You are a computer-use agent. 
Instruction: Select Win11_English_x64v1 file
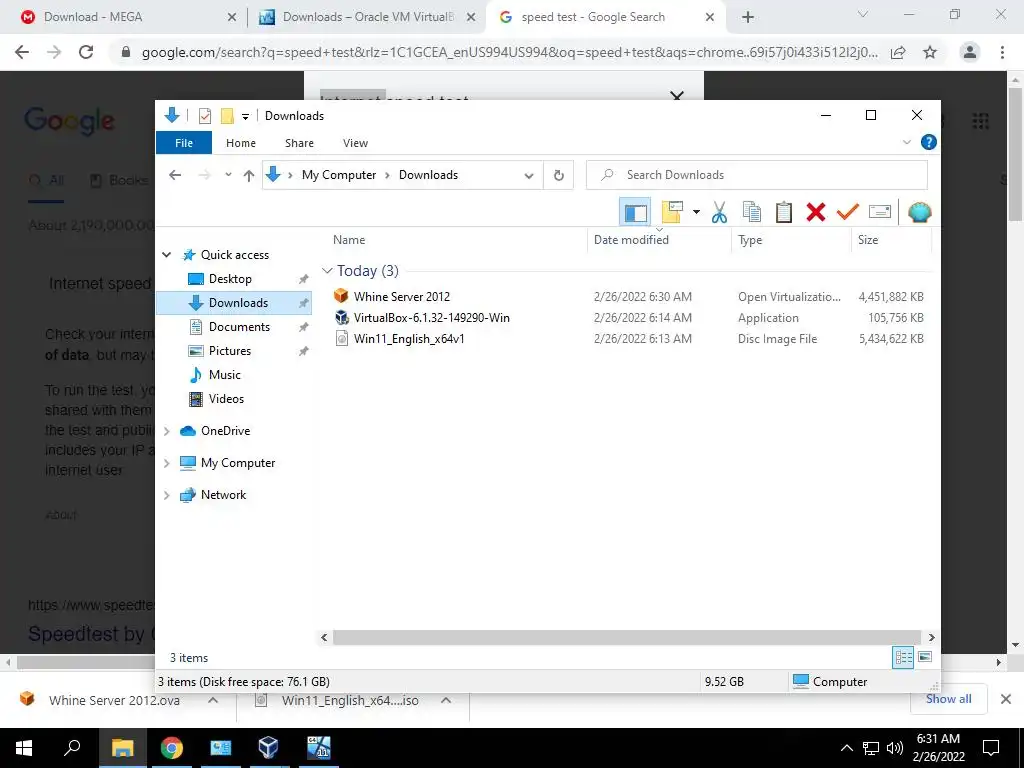pos(409,339)
